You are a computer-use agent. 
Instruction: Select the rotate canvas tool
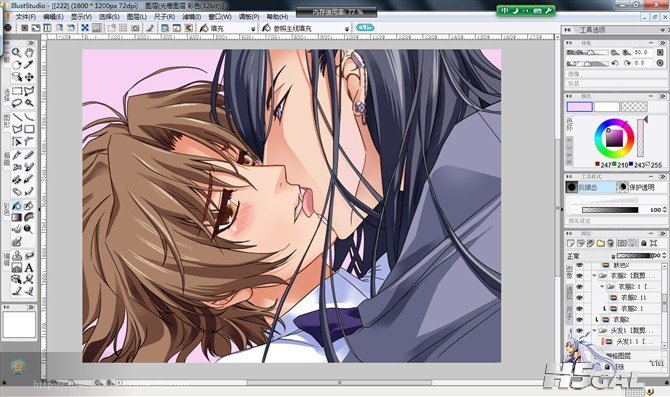pyautogui.click(x=17, y=65)
